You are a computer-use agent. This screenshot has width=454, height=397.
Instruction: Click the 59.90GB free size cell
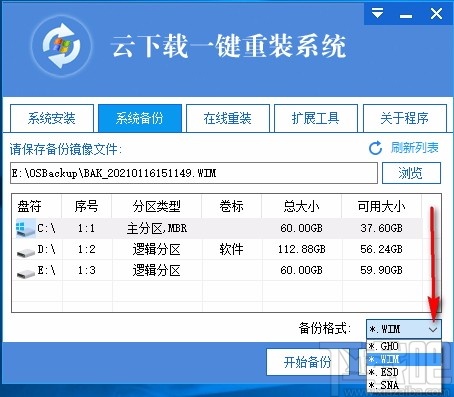pos(381,270)
